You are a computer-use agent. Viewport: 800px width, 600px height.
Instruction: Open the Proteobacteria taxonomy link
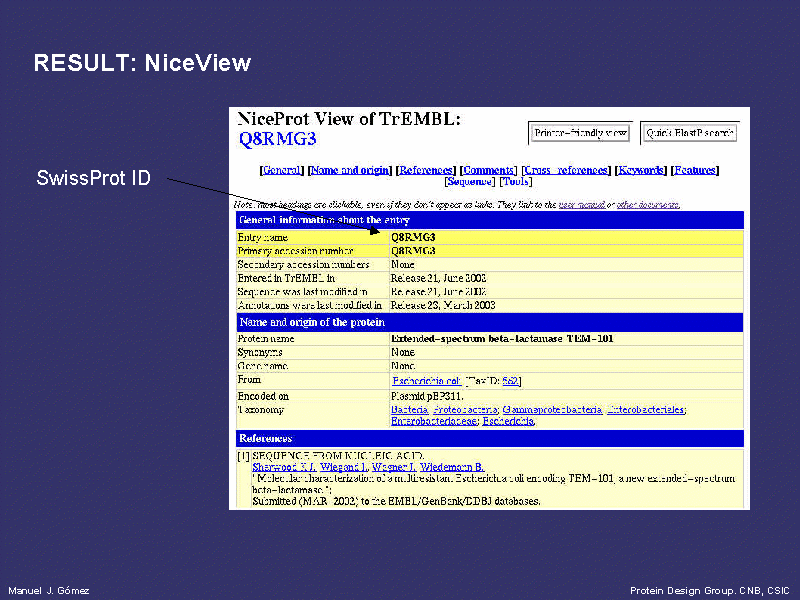pyautogui.click(x=465, y=410)
